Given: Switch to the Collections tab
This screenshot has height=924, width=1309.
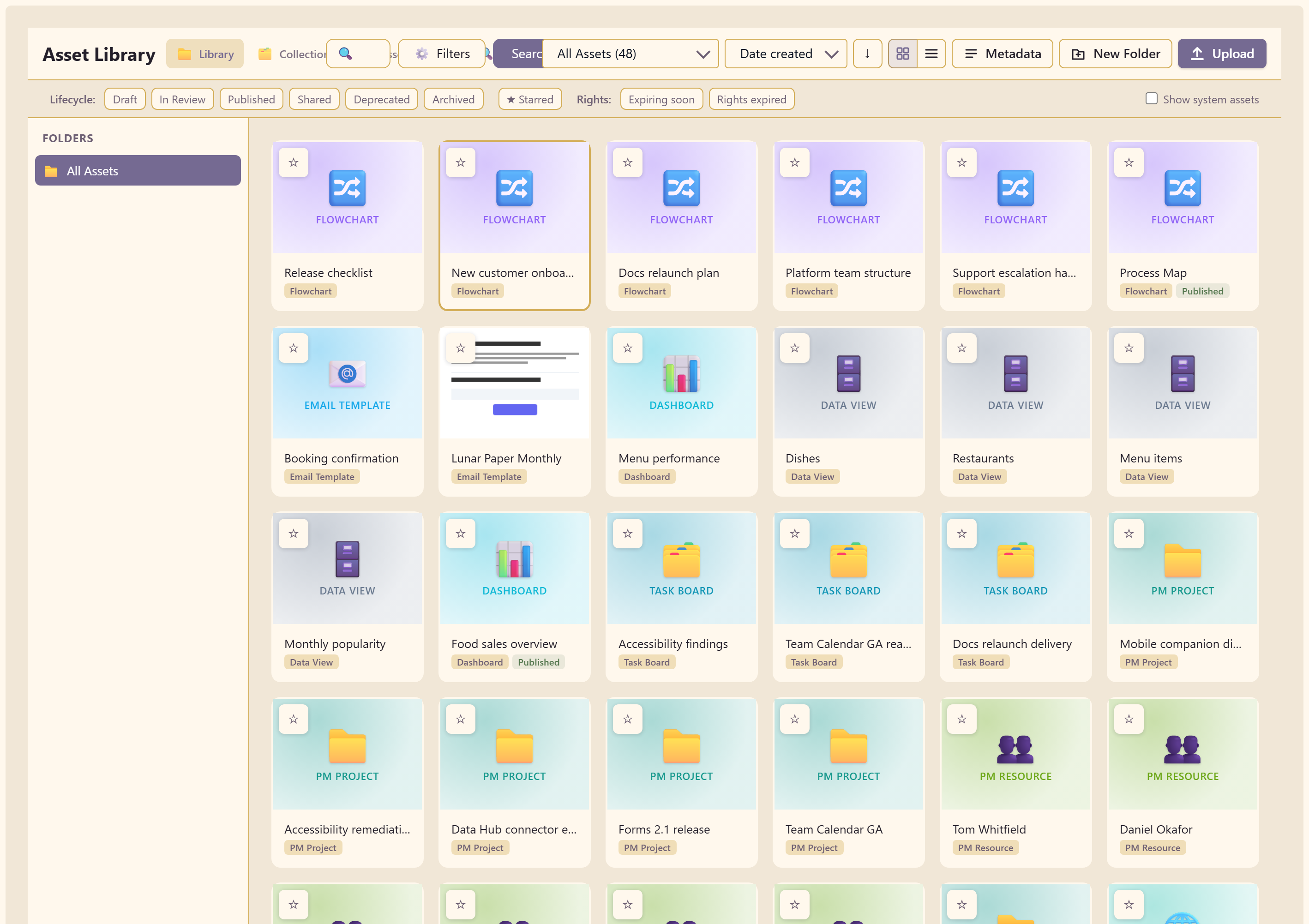Looking at the screenshot, I should (x=292, y=54).
